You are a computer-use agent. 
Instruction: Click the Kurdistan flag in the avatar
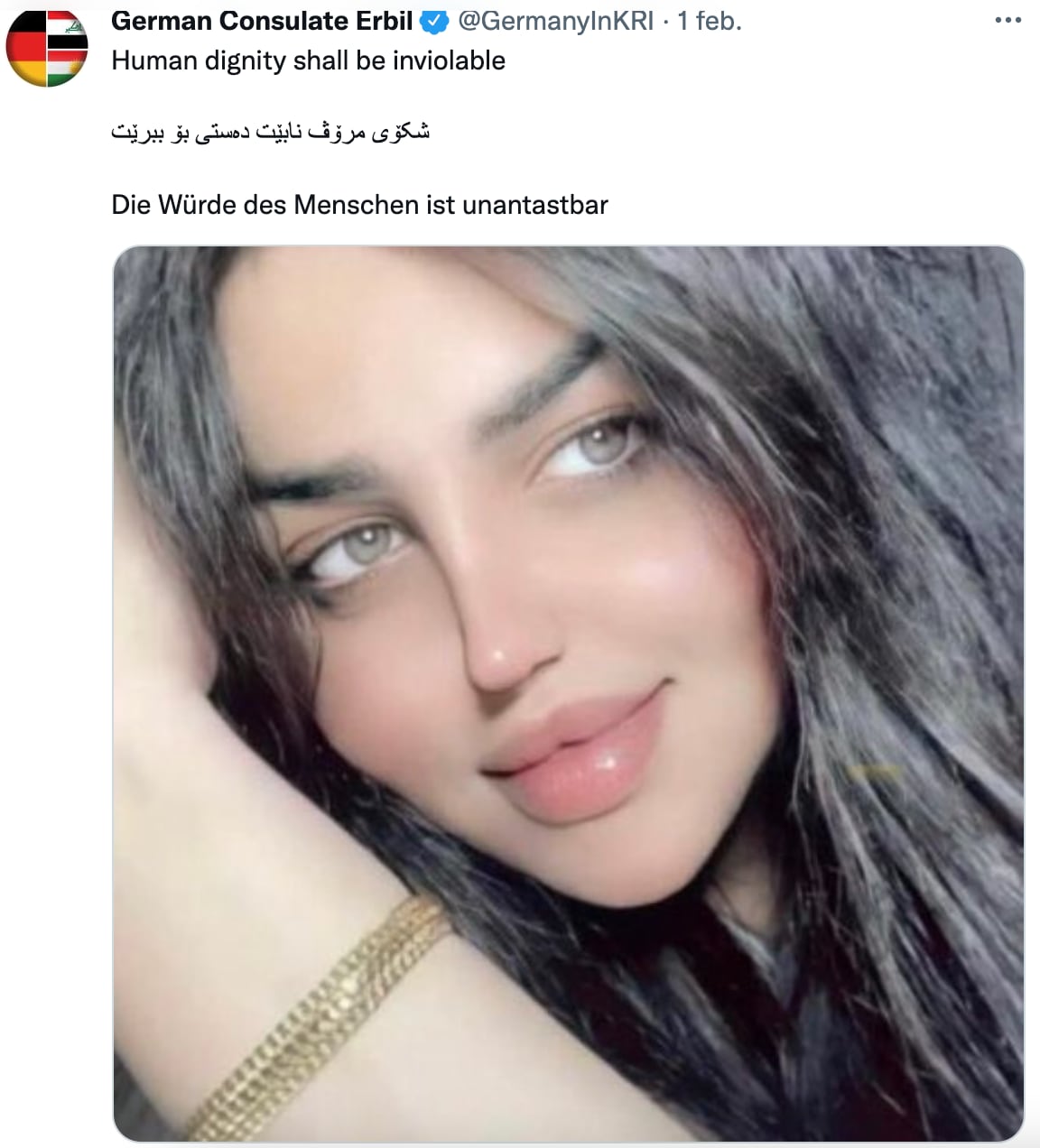(x=68, y=66)
